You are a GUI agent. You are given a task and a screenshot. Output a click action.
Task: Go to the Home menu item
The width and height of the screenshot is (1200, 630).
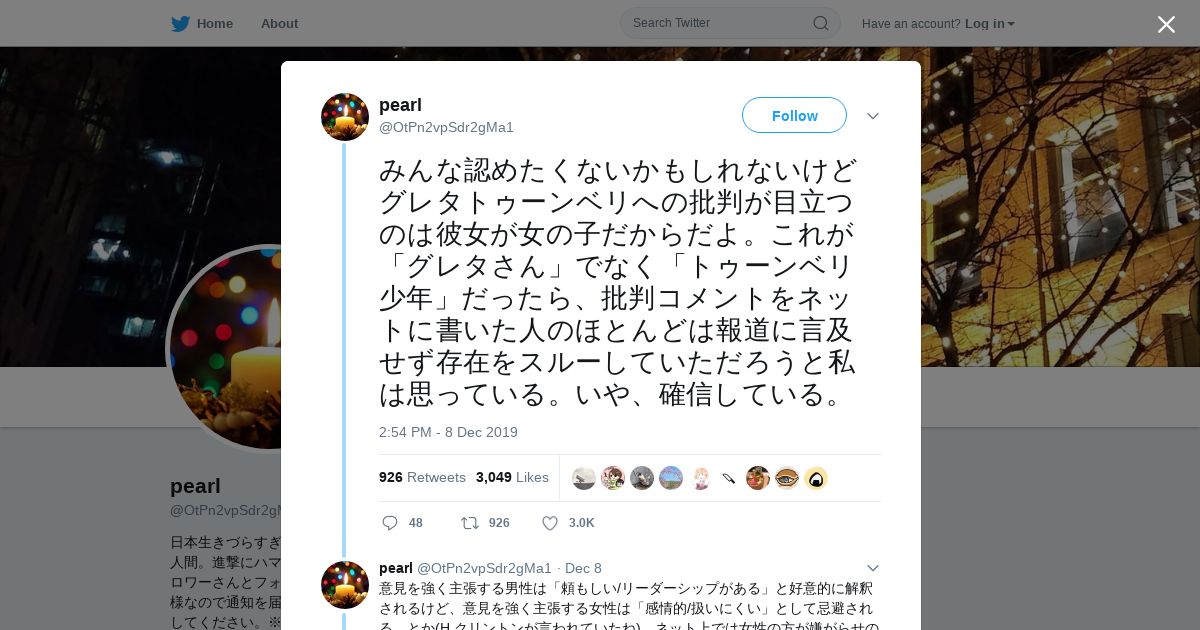214,23
